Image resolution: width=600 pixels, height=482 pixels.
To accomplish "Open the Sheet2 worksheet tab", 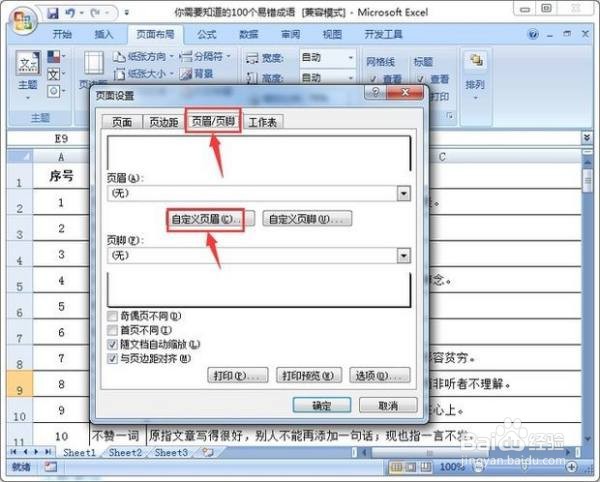I will (125, 453).
